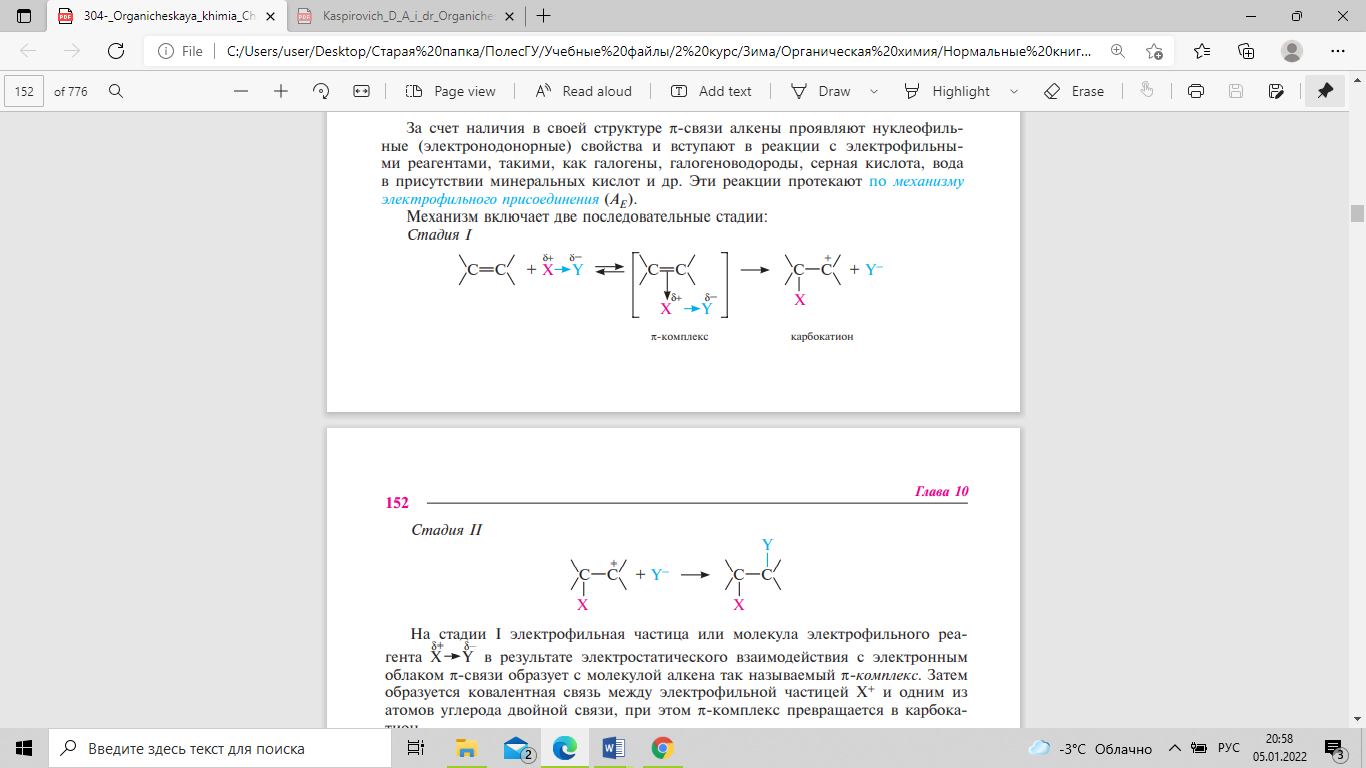The image size is (1366, 768).
Task: Open Settings and more menu
Action: 1338,51
